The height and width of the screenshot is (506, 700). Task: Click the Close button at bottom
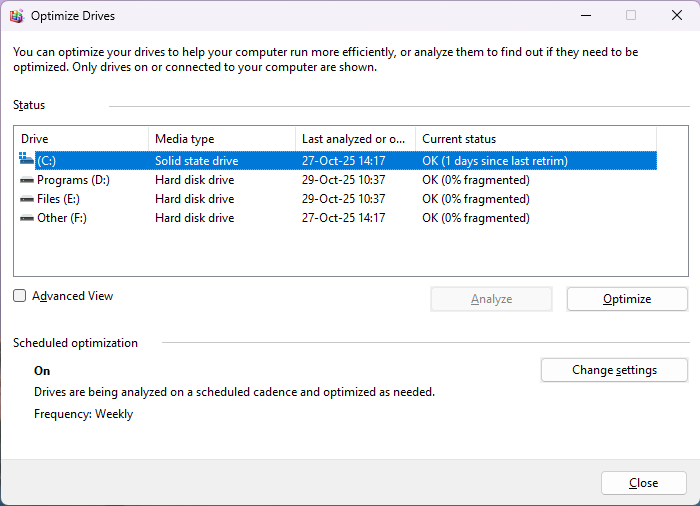643,483
